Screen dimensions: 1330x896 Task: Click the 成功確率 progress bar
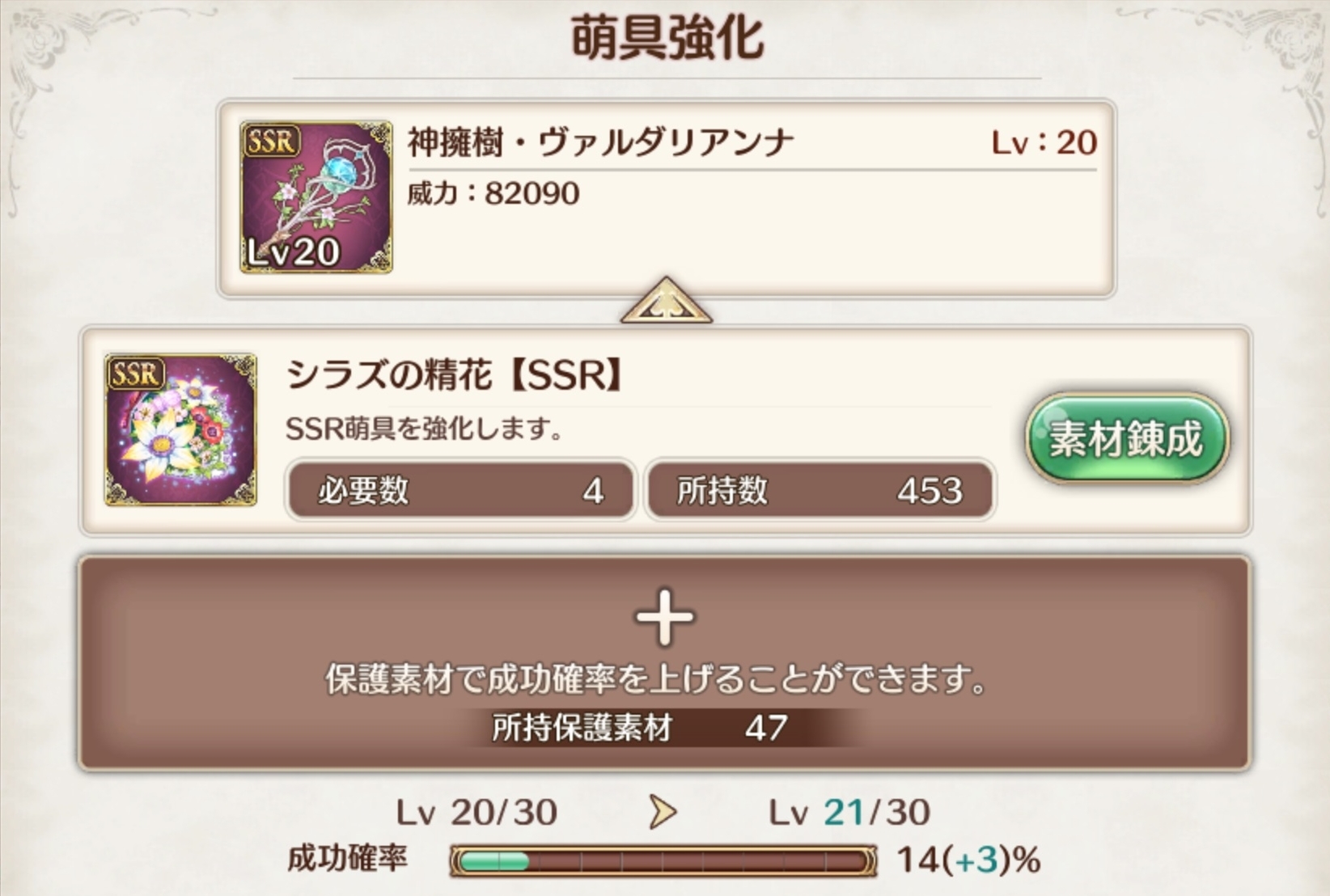663,860
